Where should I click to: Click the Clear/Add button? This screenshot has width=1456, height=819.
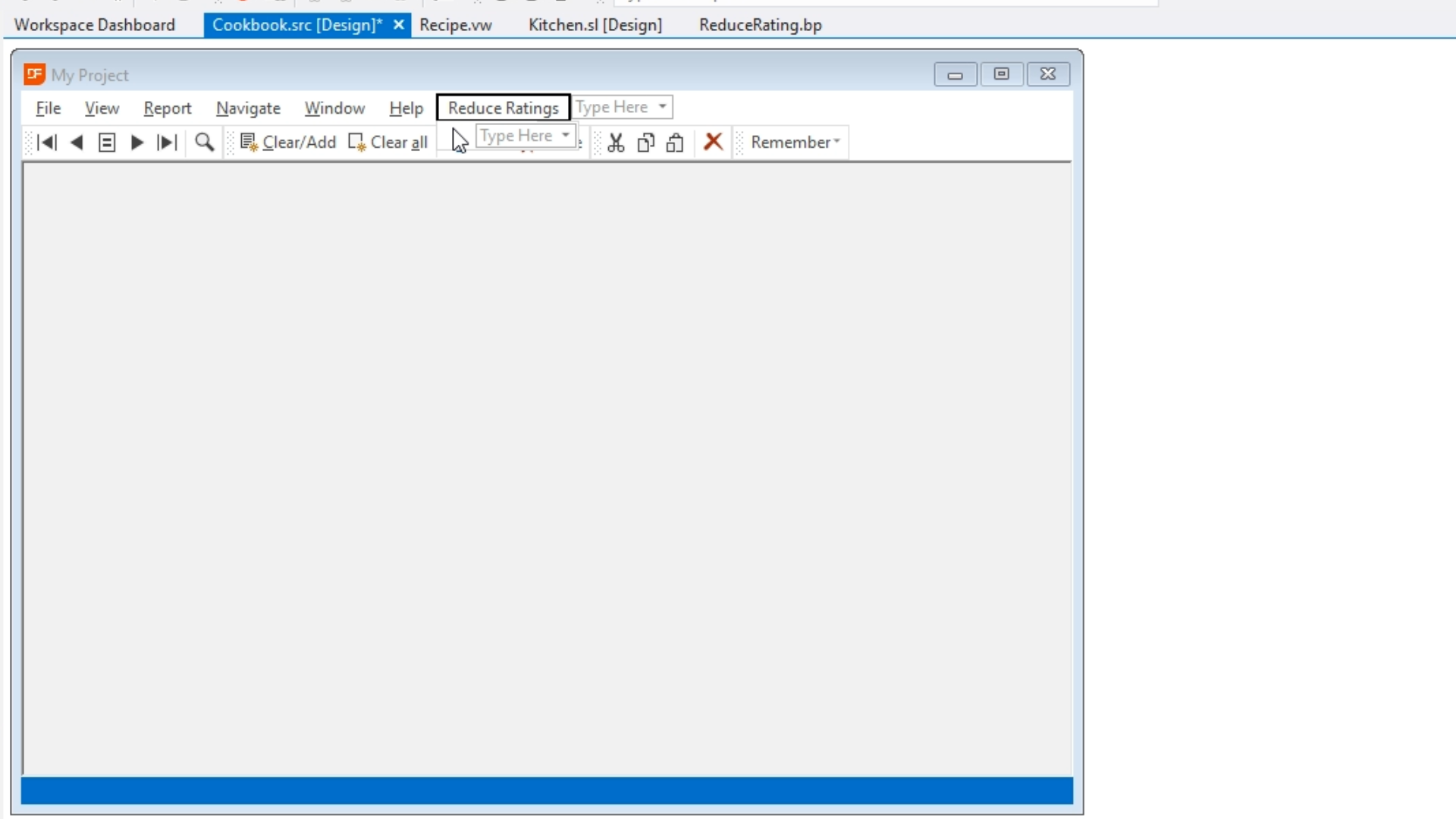[x=288, y=143]
